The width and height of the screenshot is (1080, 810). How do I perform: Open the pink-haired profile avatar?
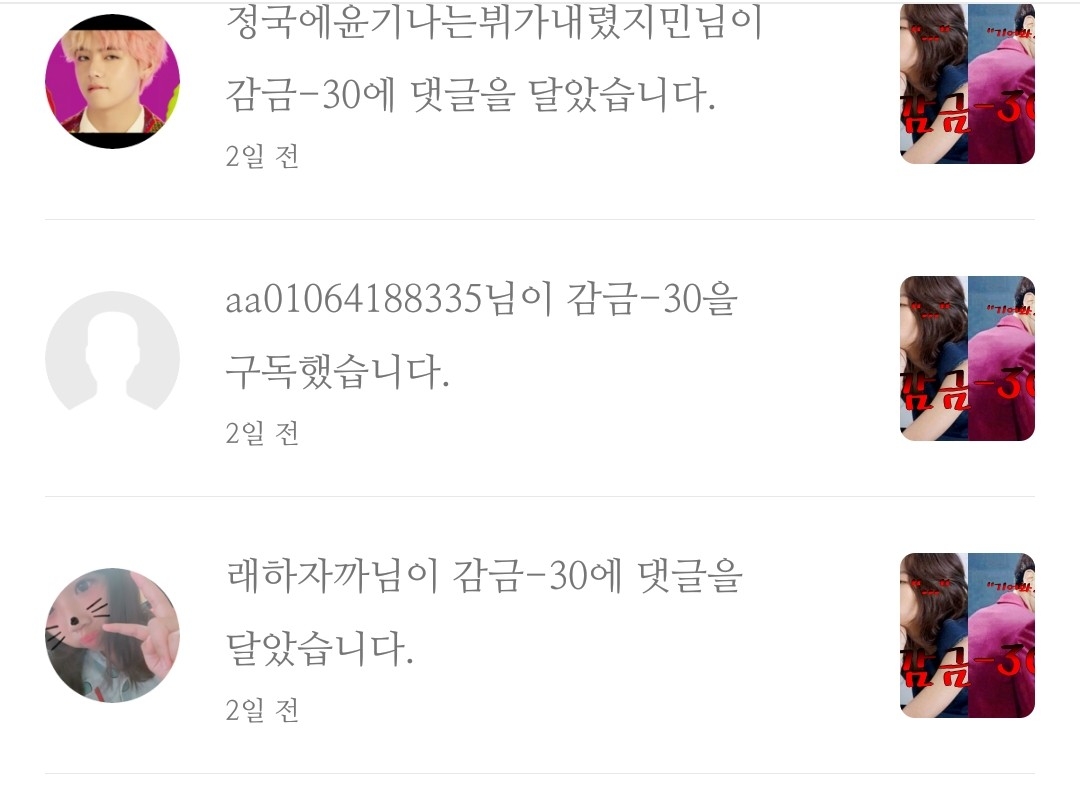point(112,81)
